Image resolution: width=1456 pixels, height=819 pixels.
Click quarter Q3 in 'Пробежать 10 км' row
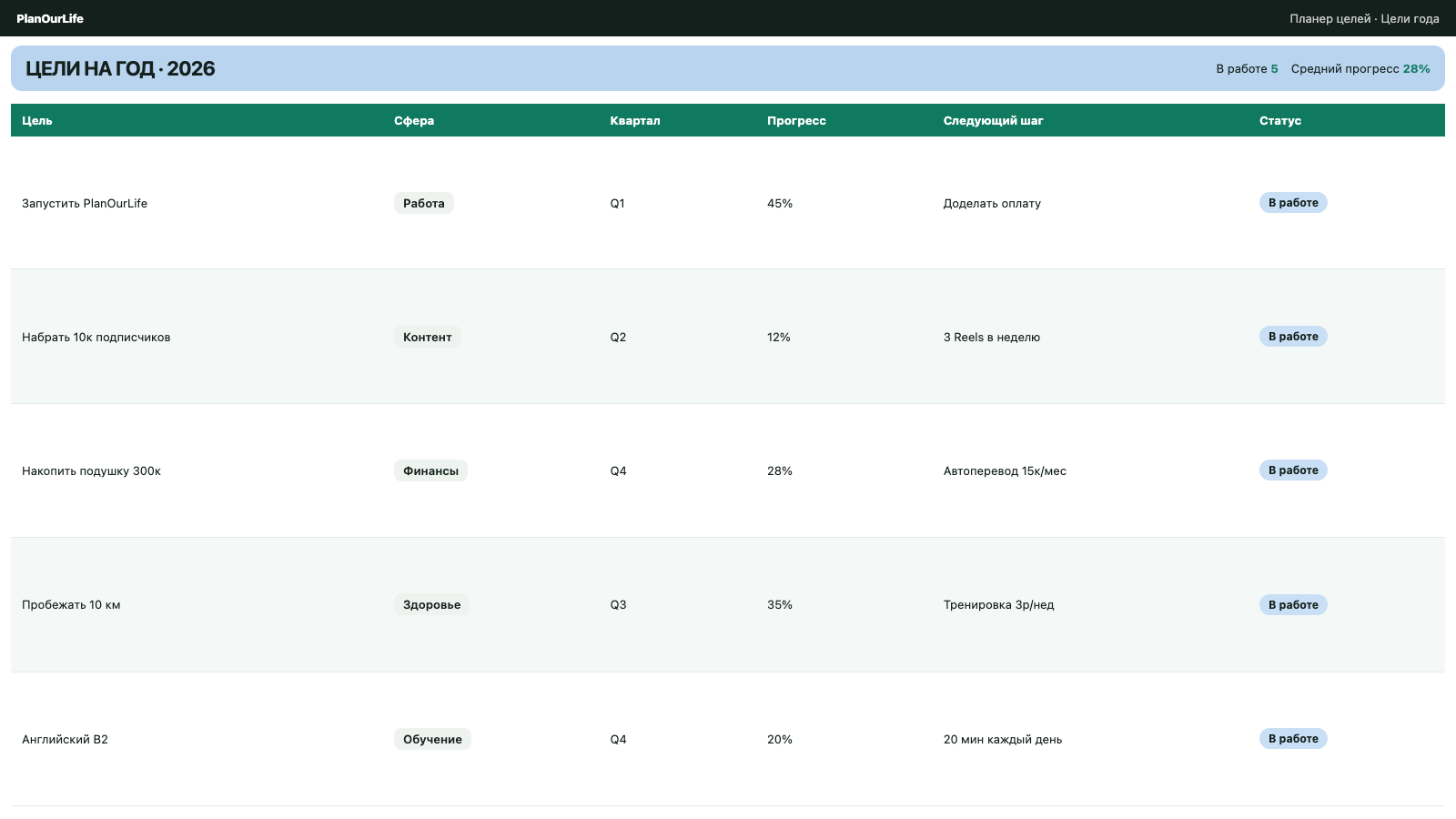[618, 604]
